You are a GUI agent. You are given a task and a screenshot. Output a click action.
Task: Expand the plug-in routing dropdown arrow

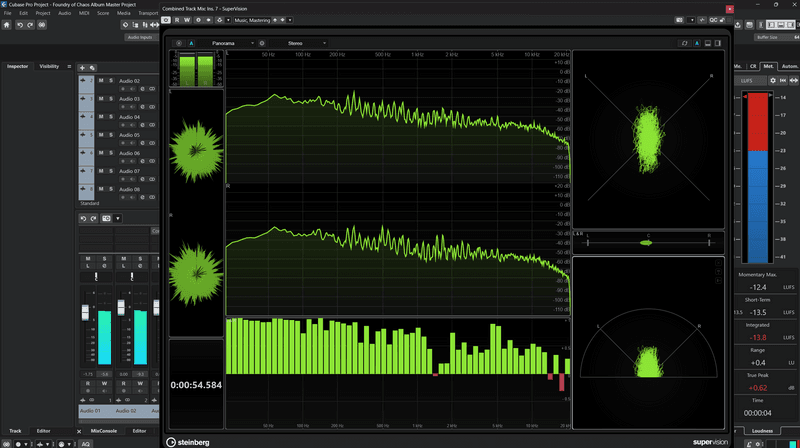(x=228, y=20)
